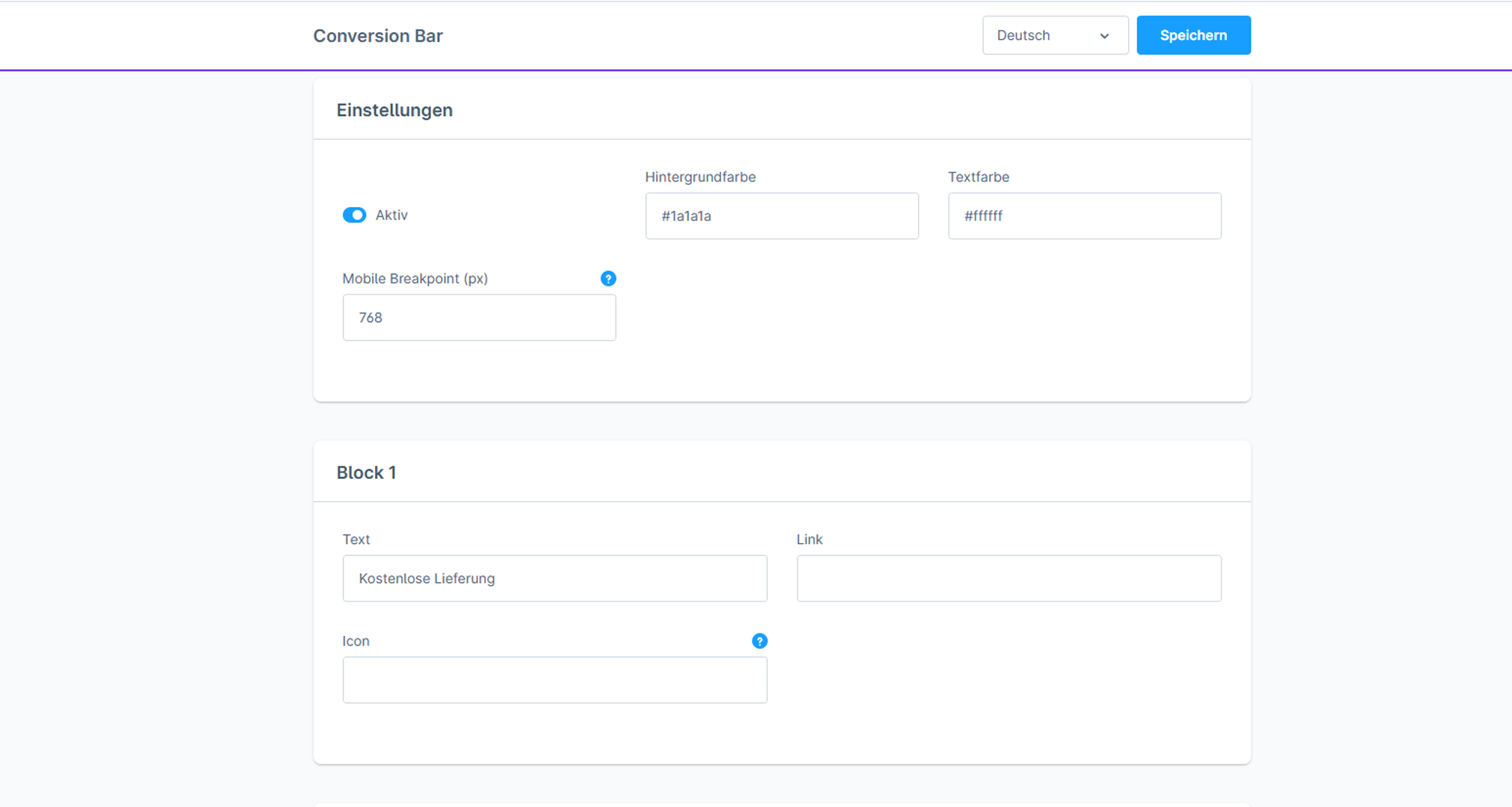
Task: Edit the Textfarbe color value field
Action: coord(1084,216)
